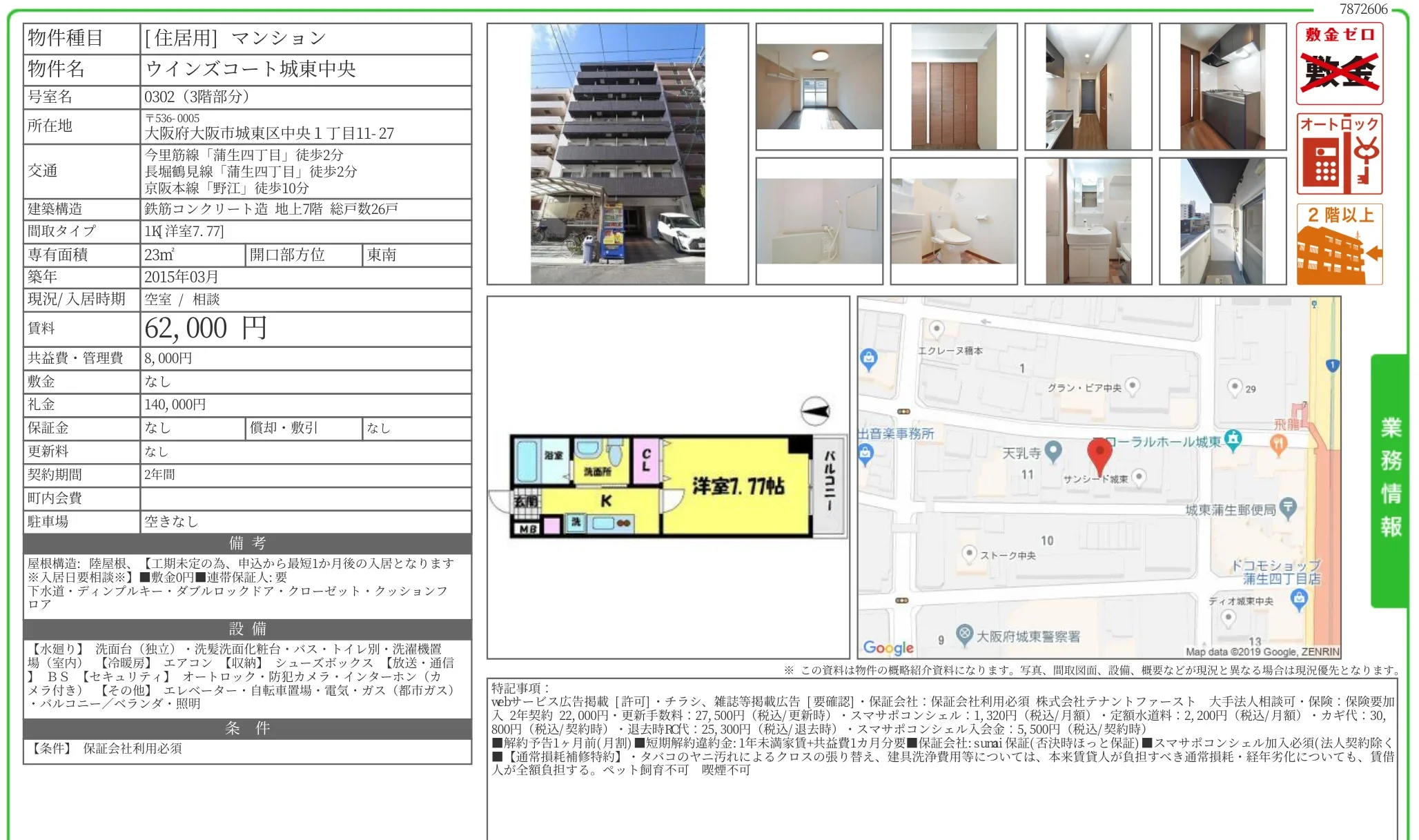Click the 敷金ゼロ badge icon
This screenshot has width=1419, height=840.
tap(1339, 64)
